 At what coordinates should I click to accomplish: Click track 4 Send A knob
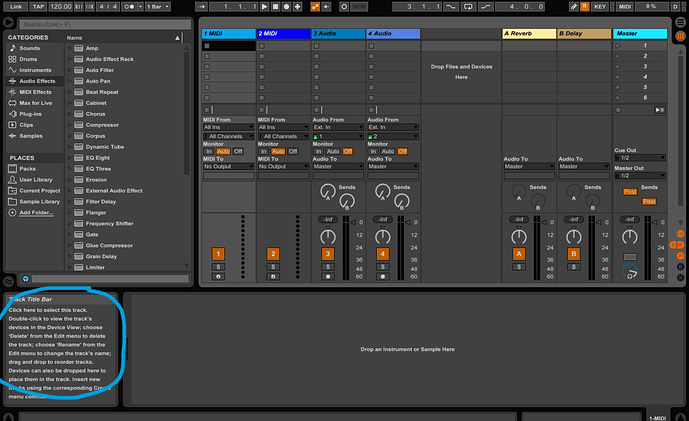[382, 192]
